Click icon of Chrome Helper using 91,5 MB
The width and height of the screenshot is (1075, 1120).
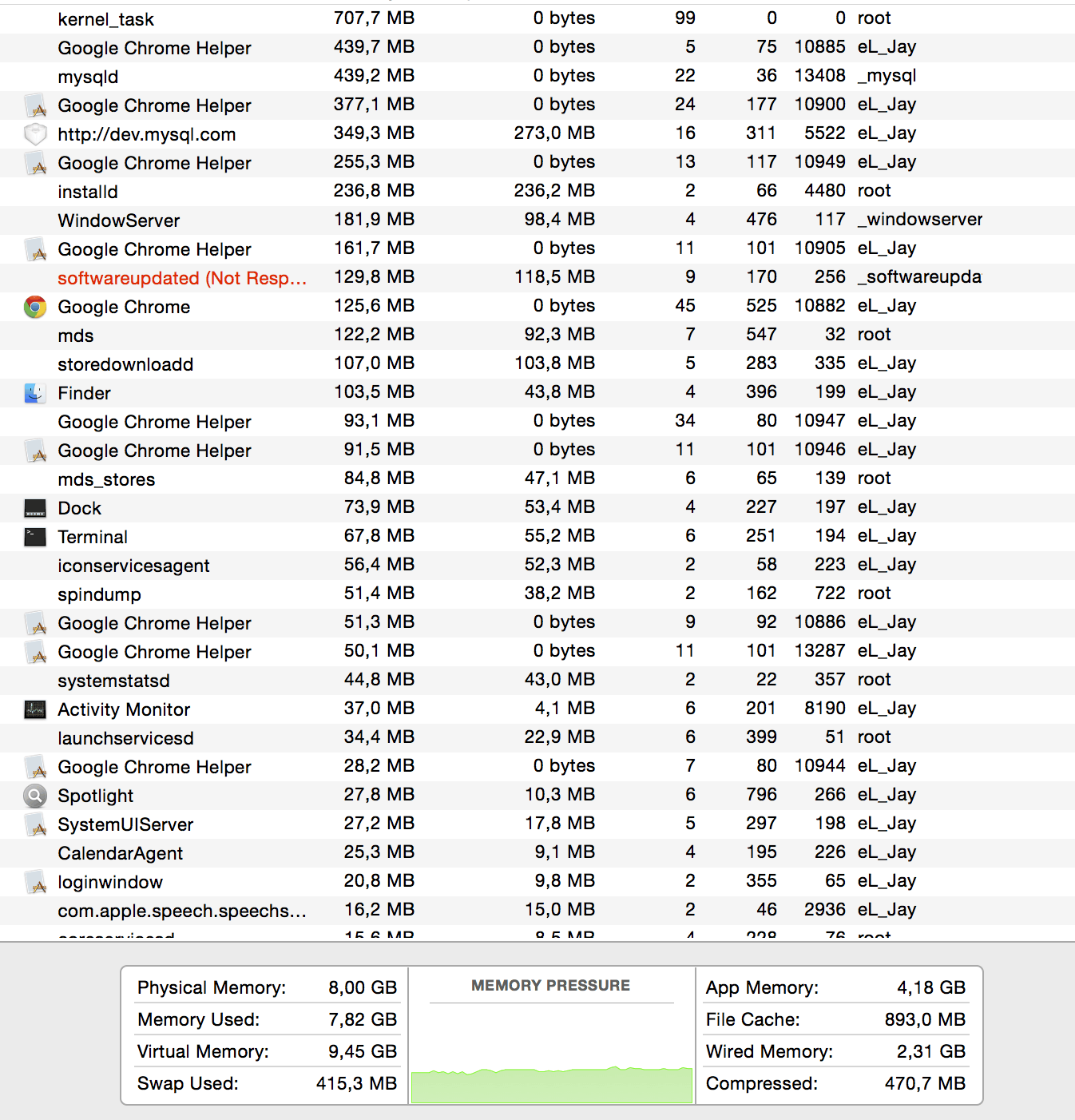[x=35, y=451]
